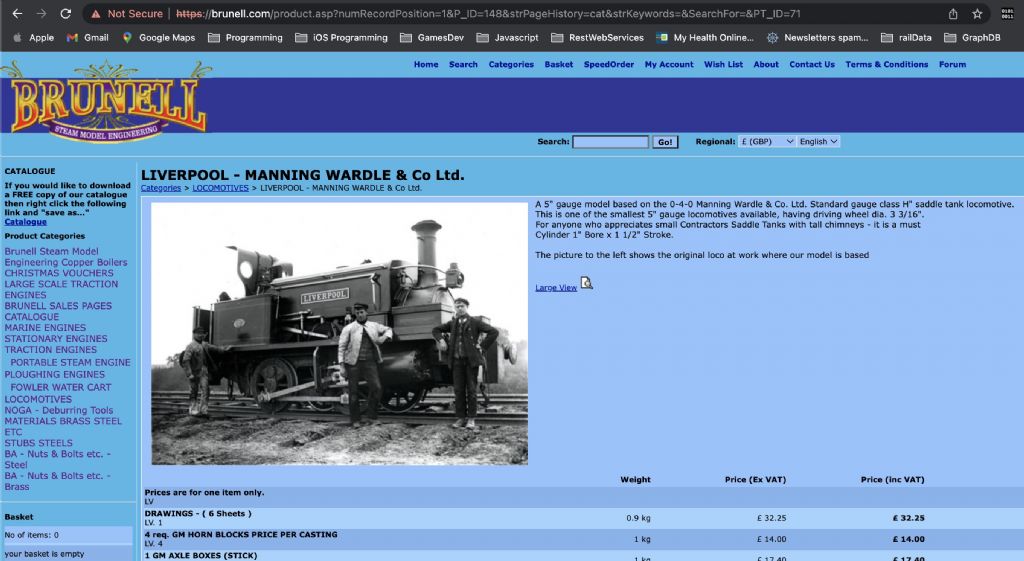The width and height of the screenshot is (1024, 561).
Task: Open Categories in the top navigation
Action: [x=511, y=65]
